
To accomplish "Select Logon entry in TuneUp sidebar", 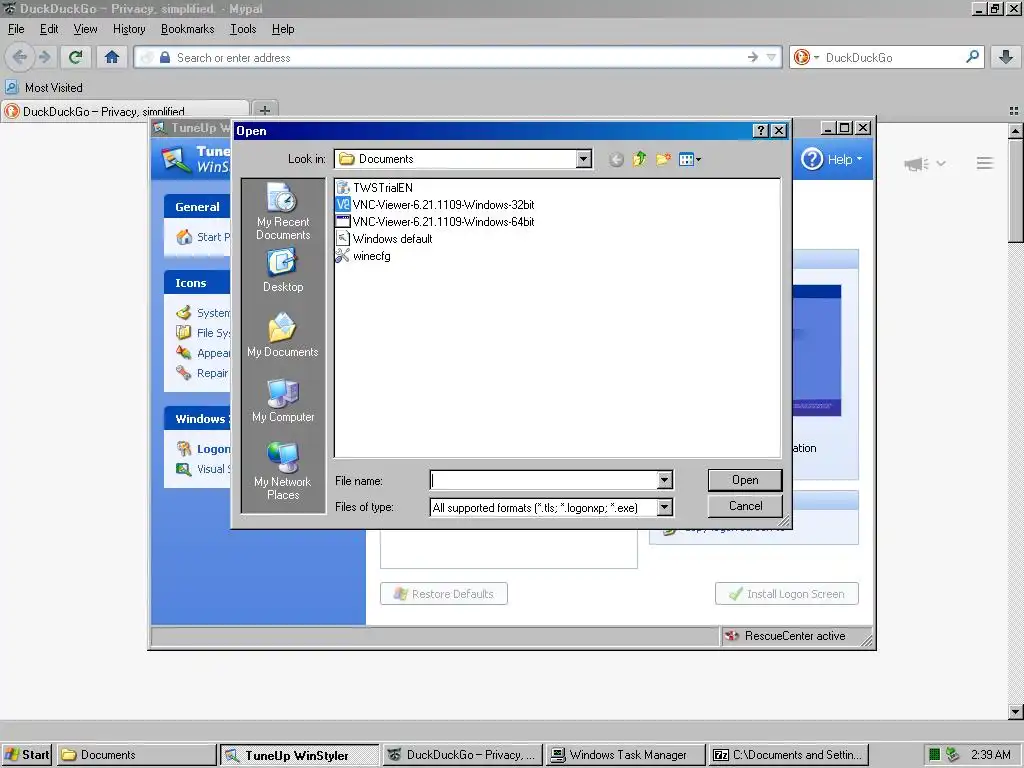I will [x=203, y=449].
